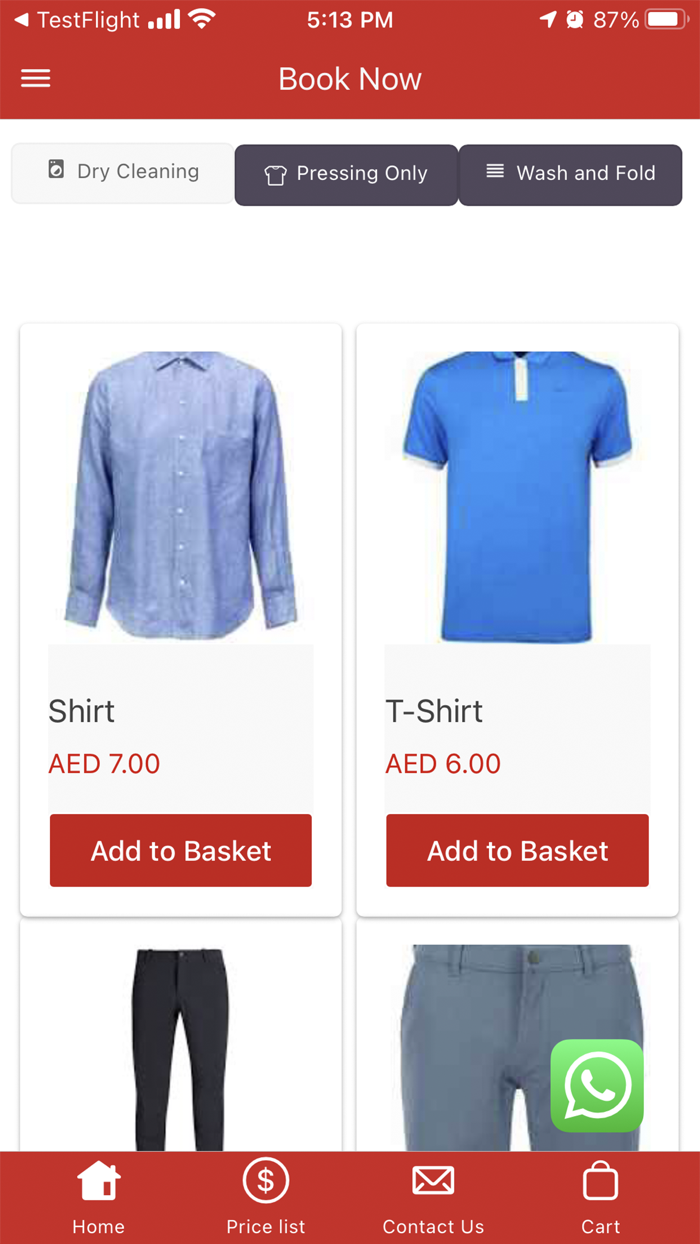Screen dimensions: 700x1244
Task: Switch to the Pressing Only tab
Action: (x=346, y=175)
